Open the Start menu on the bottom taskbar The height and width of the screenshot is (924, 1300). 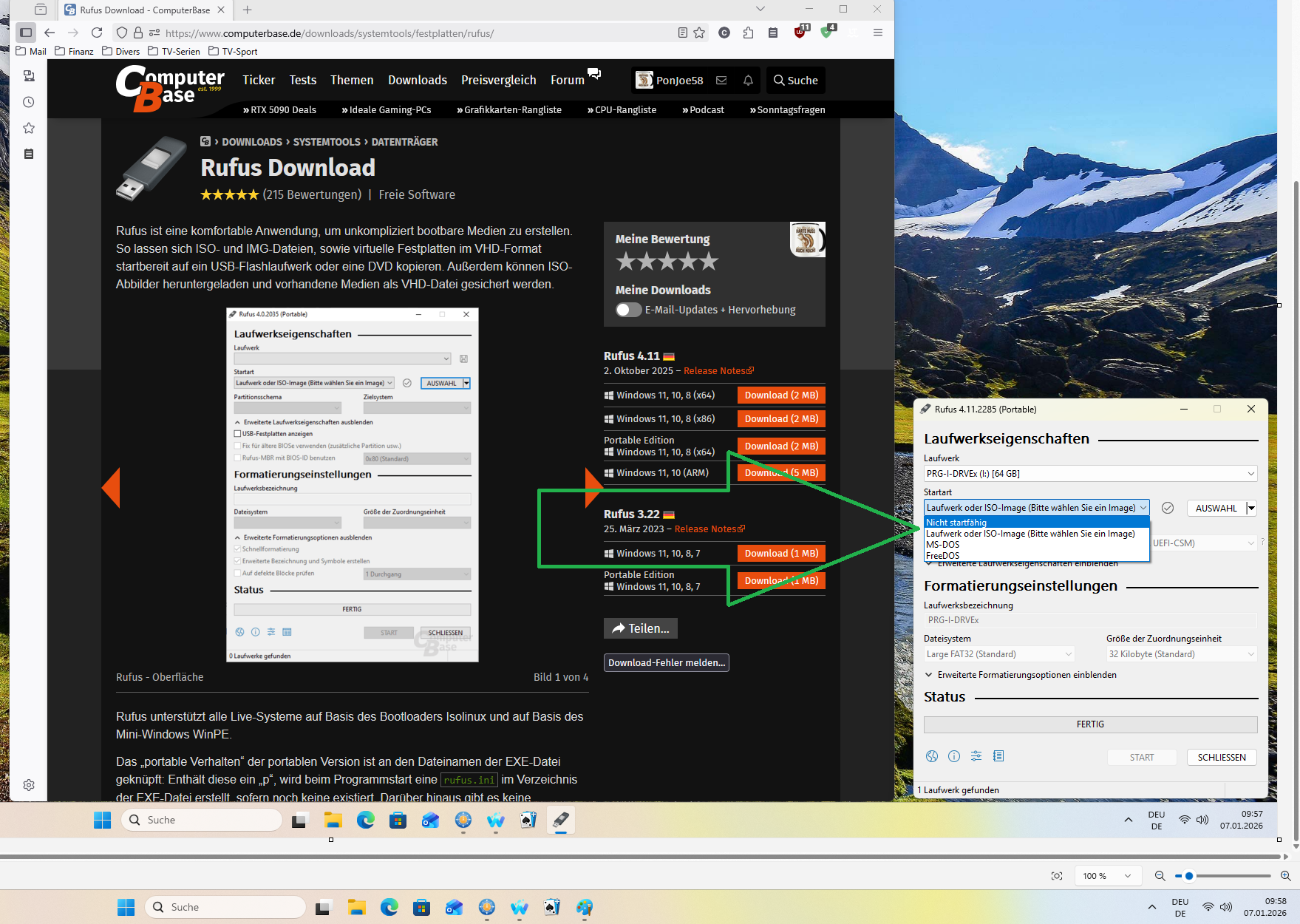point(126,907)
